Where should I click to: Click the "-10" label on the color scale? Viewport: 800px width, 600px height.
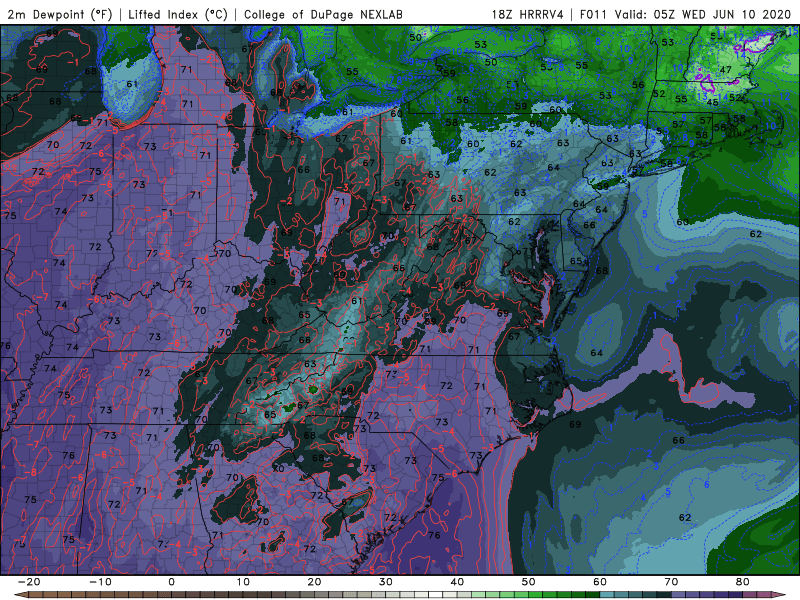[100, 582]
